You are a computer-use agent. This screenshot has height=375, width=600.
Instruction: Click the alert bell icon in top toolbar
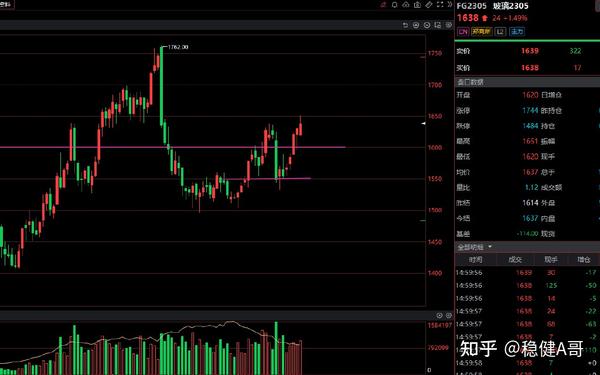(x=395, y=5)
